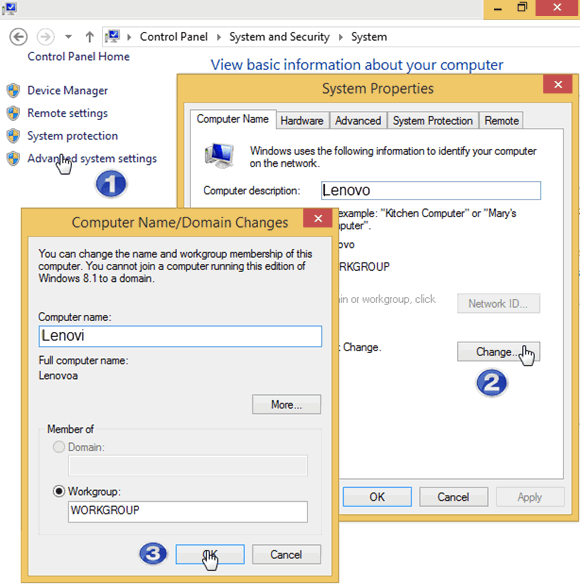Minimize the System window
Image resolution: width=580 pixels, height=585 pixels.
498,8
